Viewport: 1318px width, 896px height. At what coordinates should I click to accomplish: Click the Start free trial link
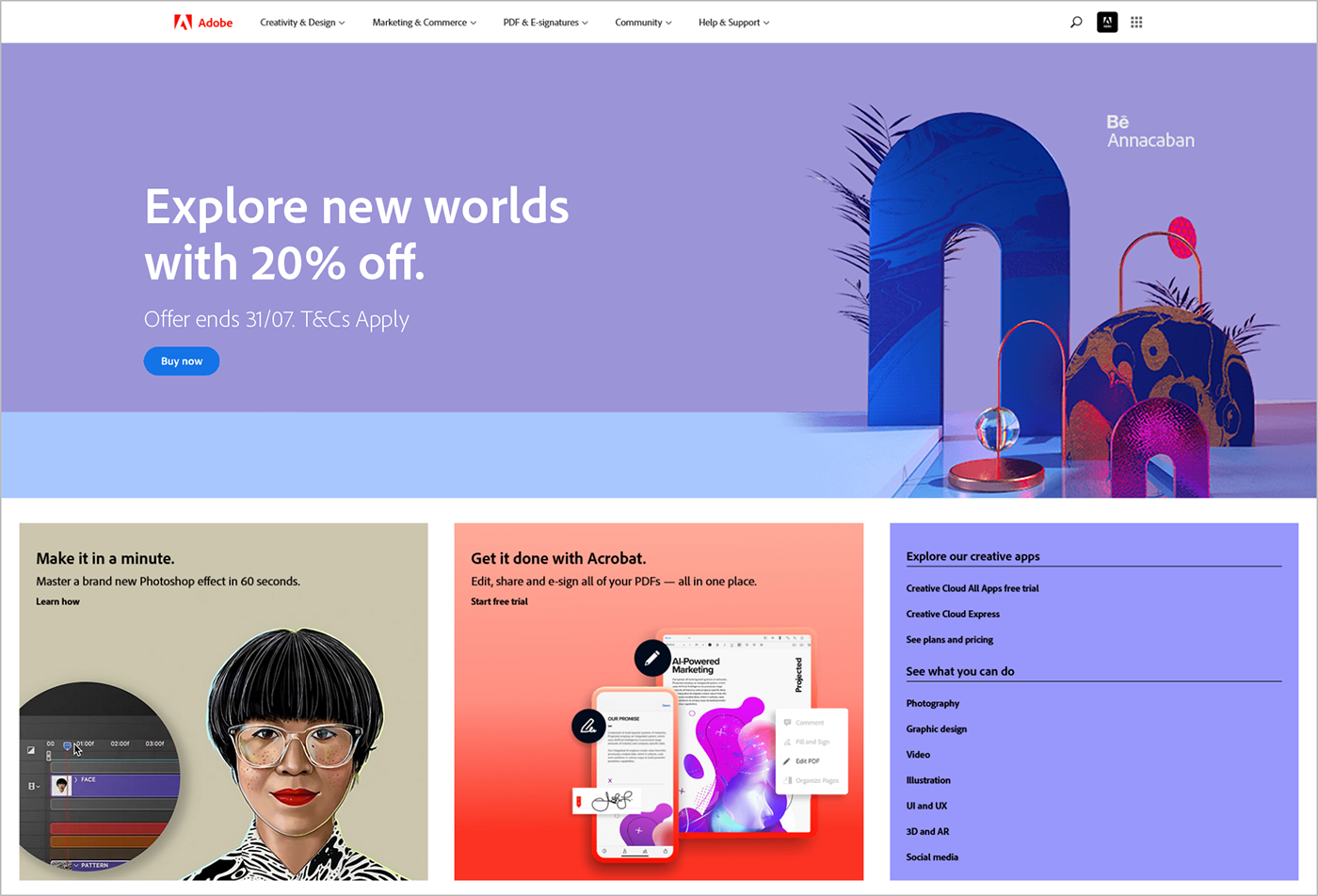coord(499,601)
